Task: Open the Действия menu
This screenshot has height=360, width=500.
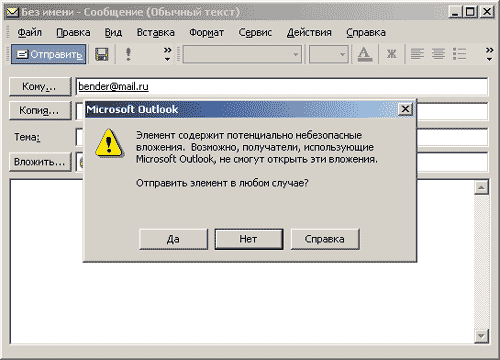Action: 309,32
